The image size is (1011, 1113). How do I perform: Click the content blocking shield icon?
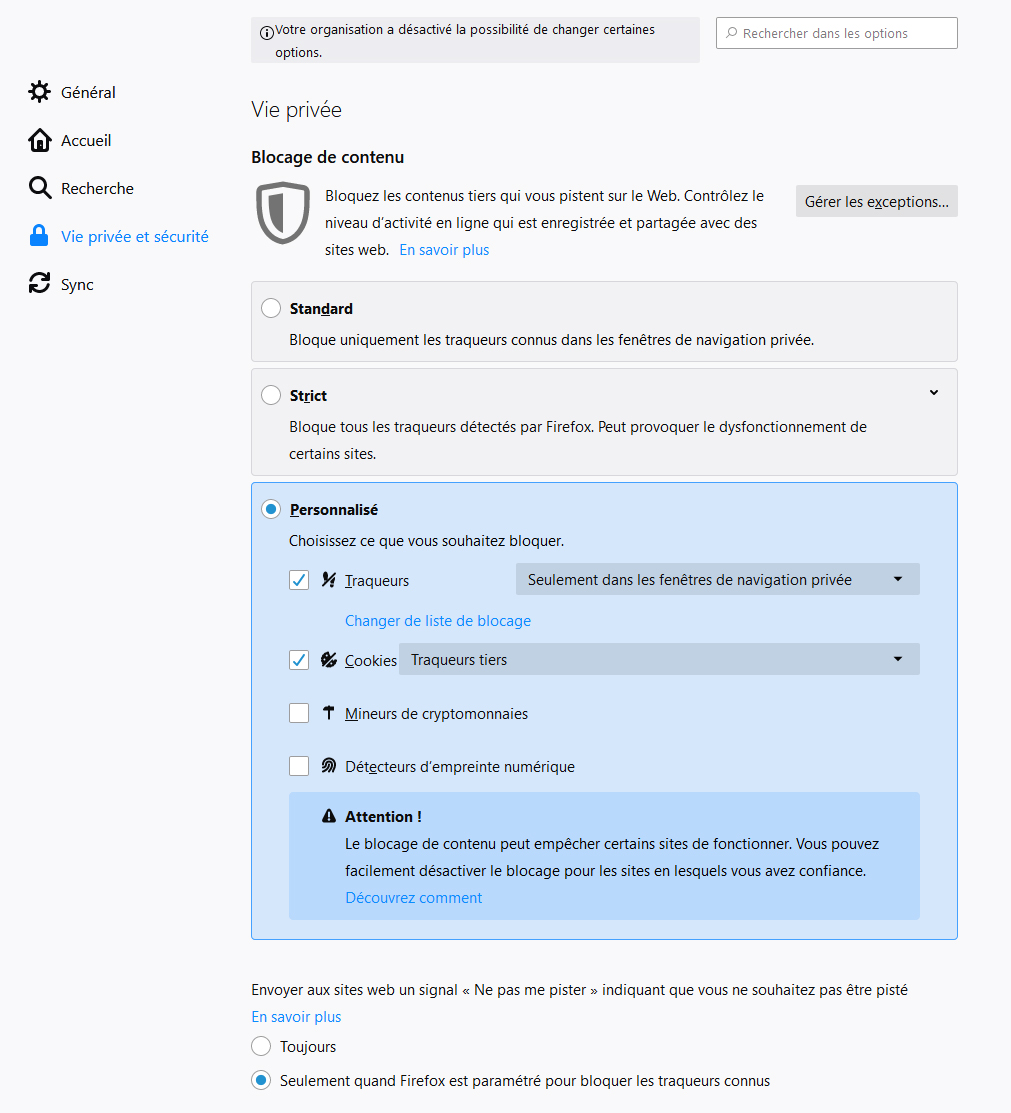(x=283, y=213)
